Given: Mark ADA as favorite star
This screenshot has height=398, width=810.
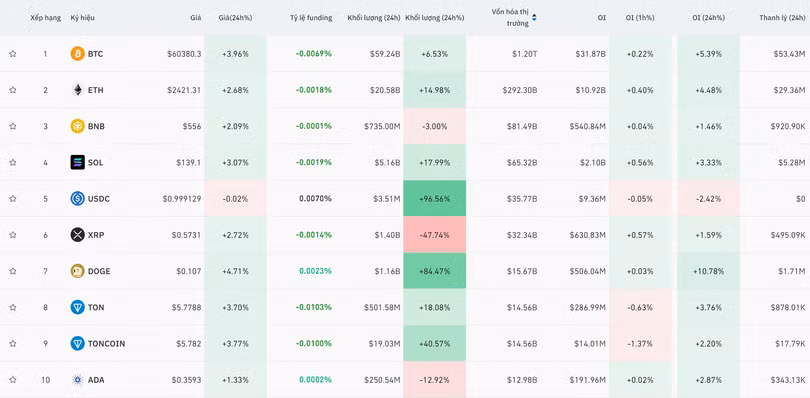Looking at the screenshot, I should coord(13,380).
